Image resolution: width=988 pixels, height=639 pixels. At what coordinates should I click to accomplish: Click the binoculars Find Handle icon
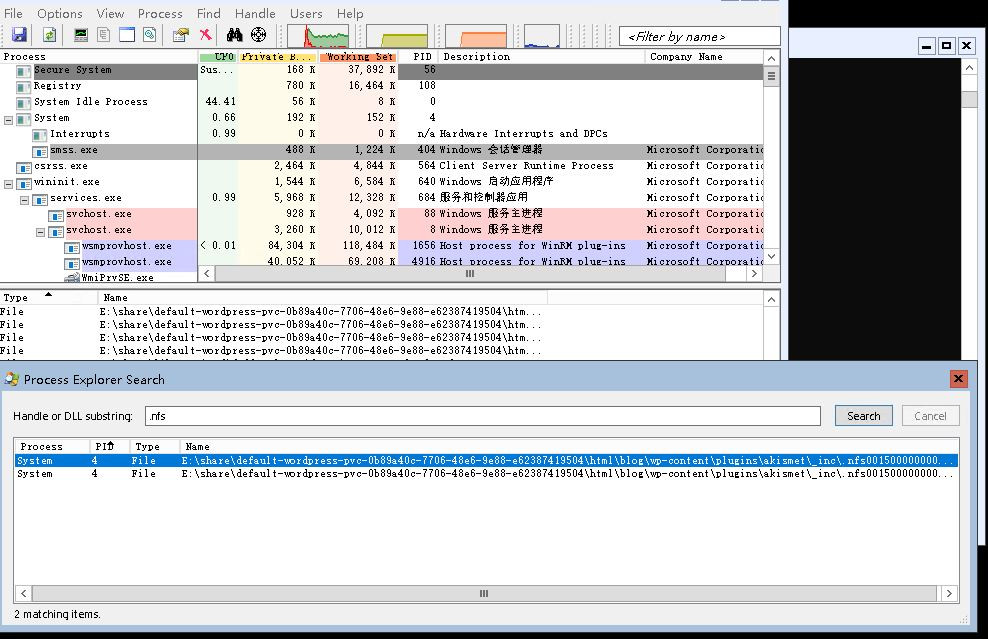click(234, 35)
